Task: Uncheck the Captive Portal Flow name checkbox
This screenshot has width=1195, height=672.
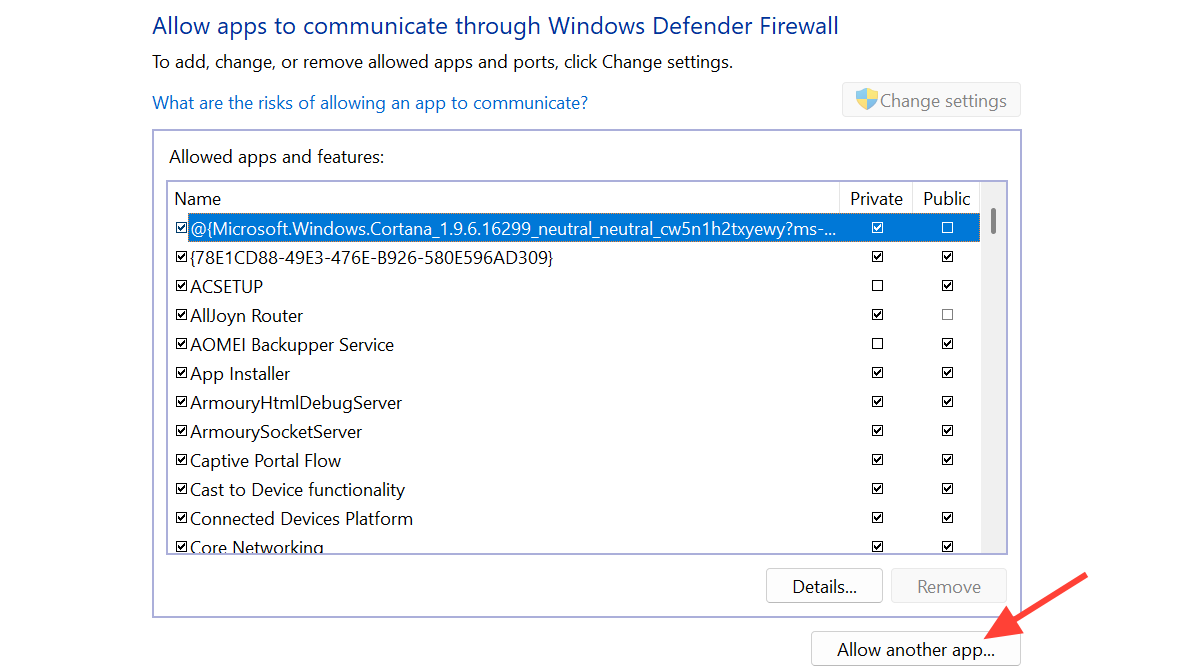Action: [x=181, y=460]
